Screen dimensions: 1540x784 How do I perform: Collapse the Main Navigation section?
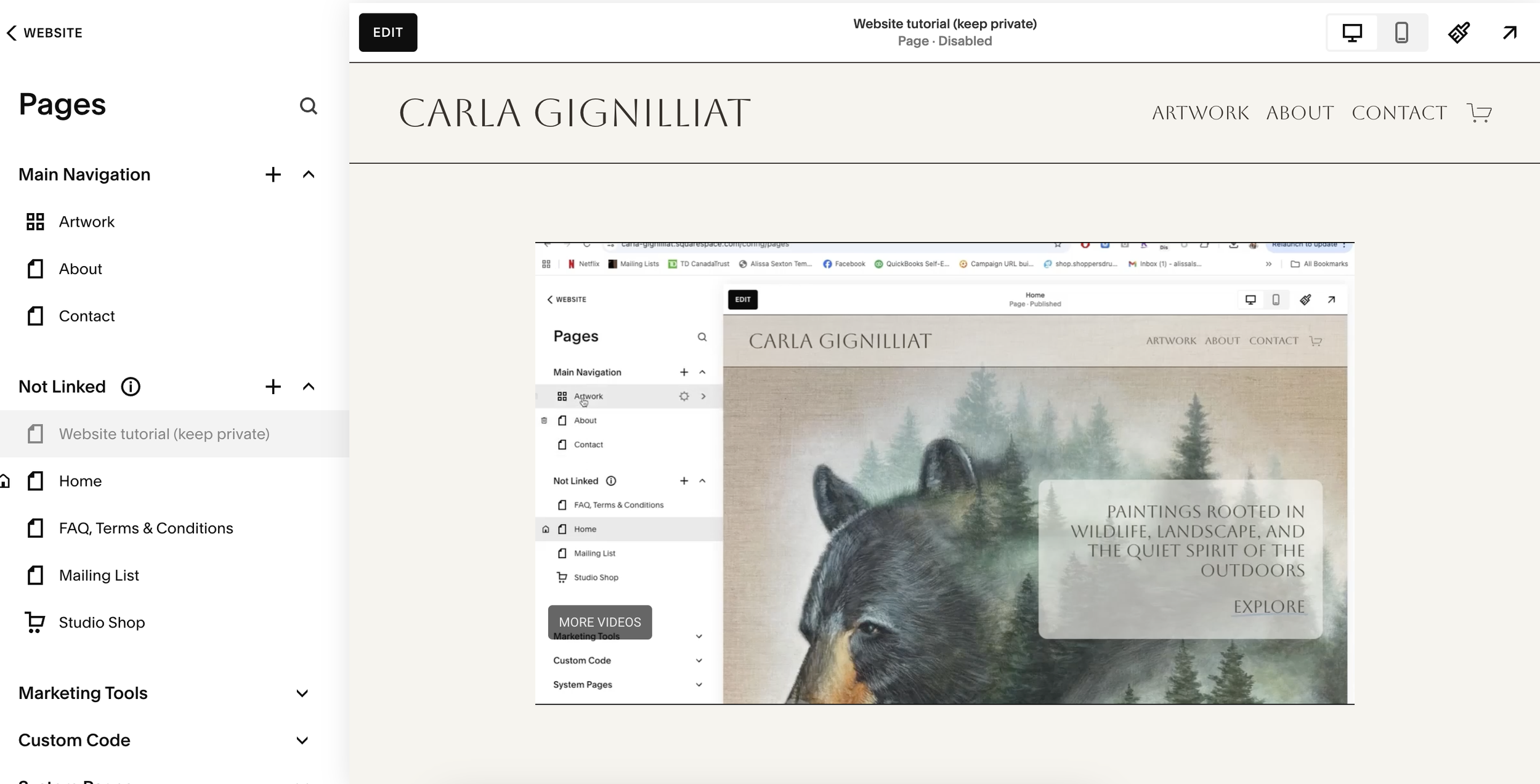308,174
